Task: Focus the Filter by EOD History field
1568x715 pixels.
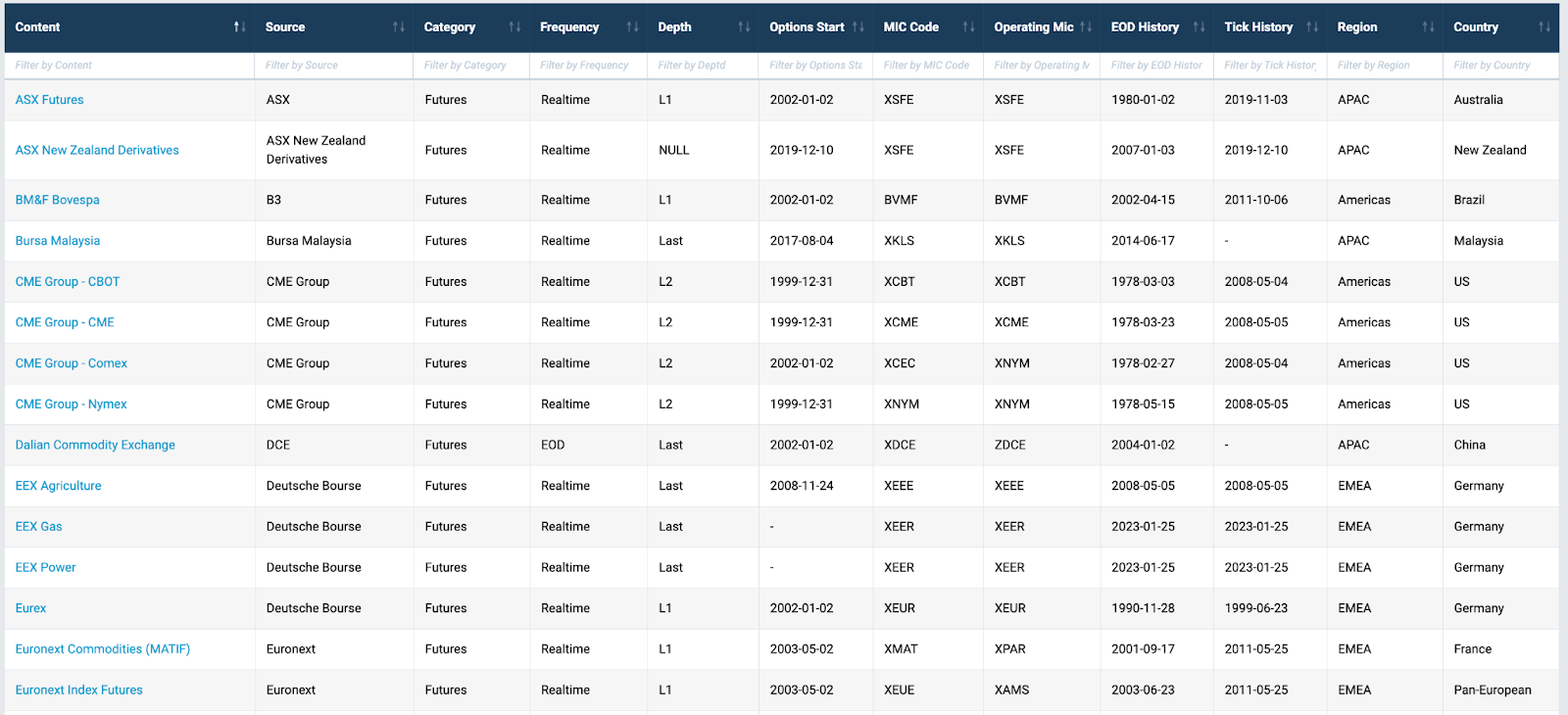Action: tap(1156, 66)
